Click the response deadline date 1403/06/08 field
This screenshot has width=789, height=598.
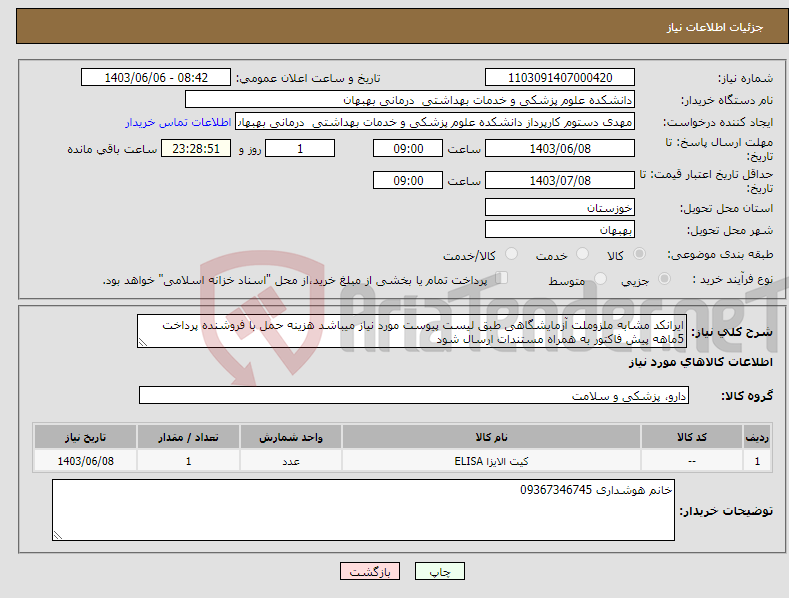click(x=560, y=148)
